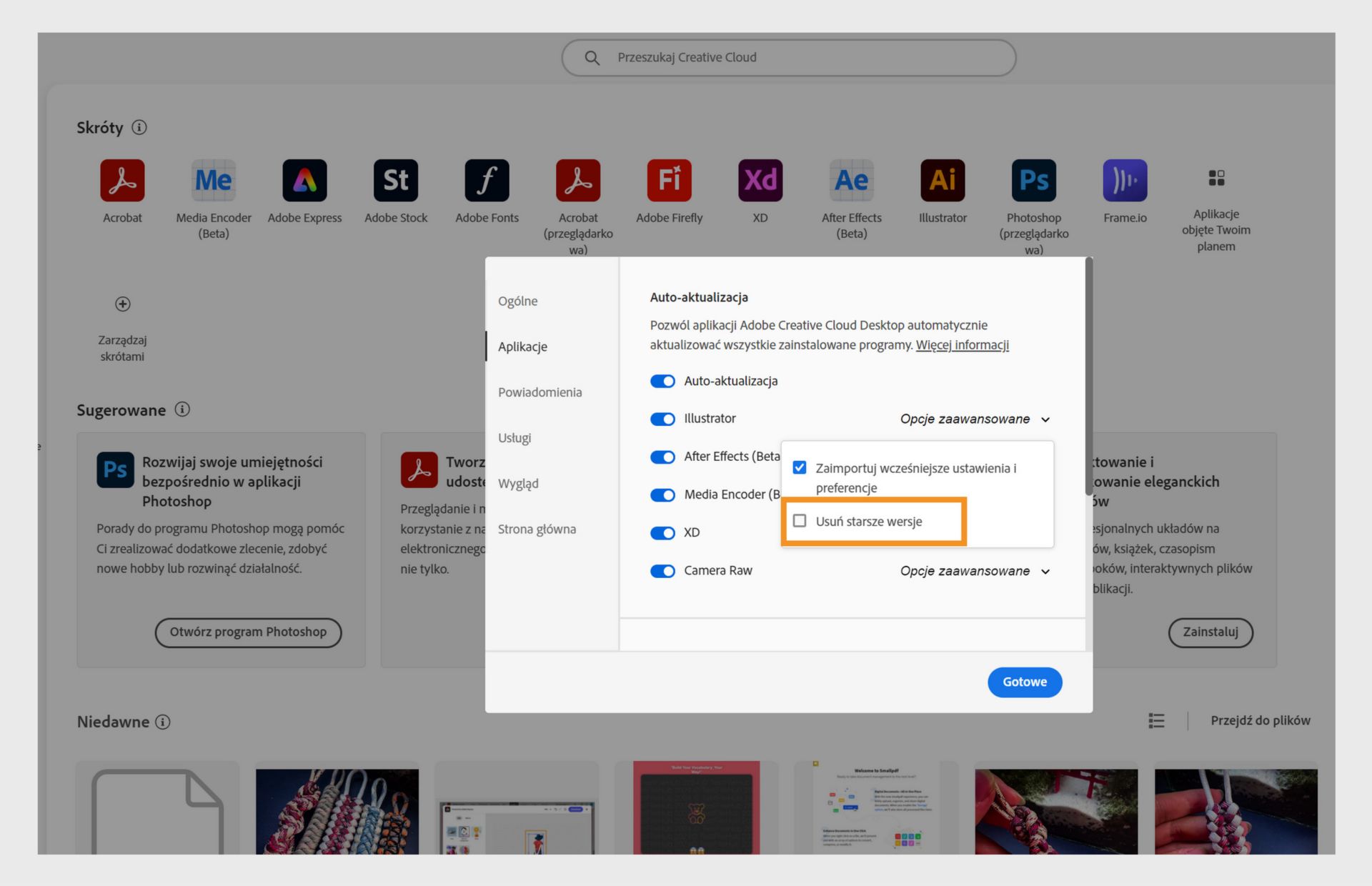
Task: Uncheck Zaimportuj wcześniejsze ustawienia i preferencje
Action: tap(800, 468)
